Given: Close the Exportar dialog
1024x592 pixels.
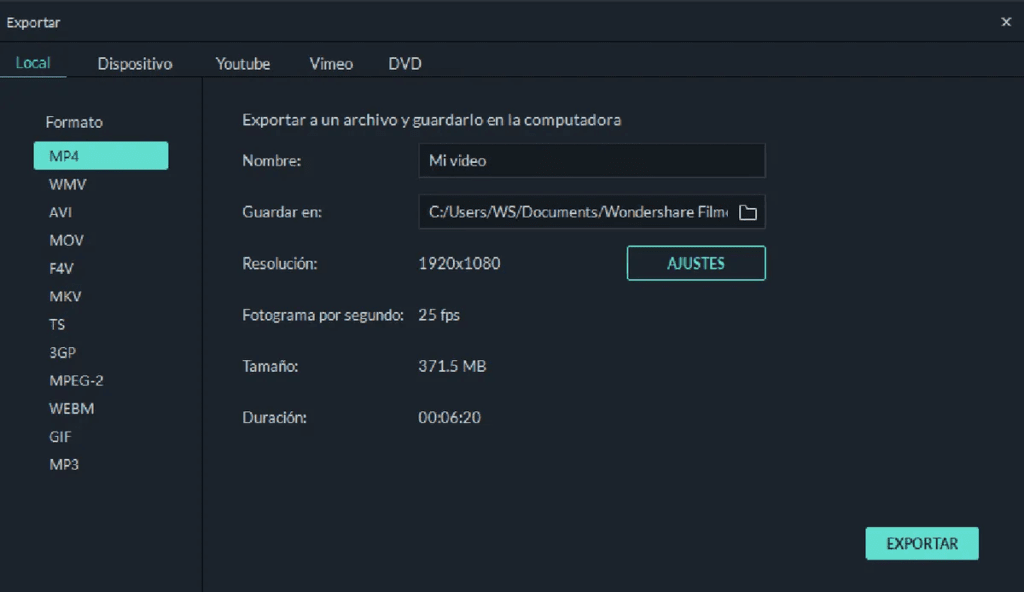Looking at the screenshot, I should (x=1006, y=22).
